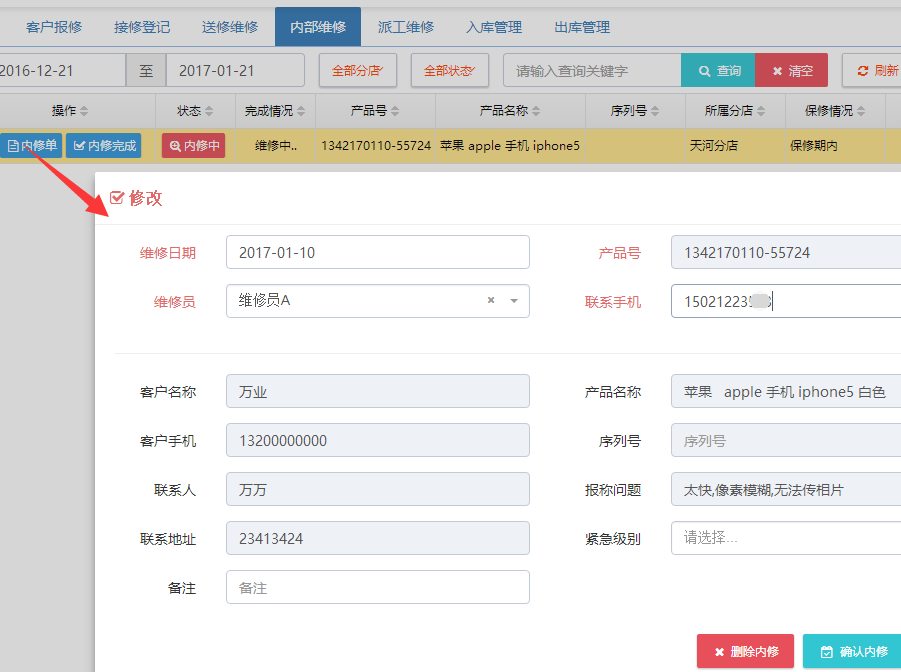Click the 维修中.. completion cell

pos(276,146)
